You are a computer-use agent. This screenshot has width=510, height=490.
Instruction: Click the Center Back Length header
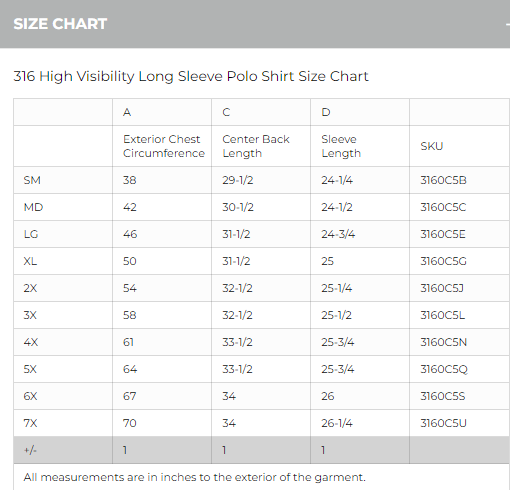[256, 146]
